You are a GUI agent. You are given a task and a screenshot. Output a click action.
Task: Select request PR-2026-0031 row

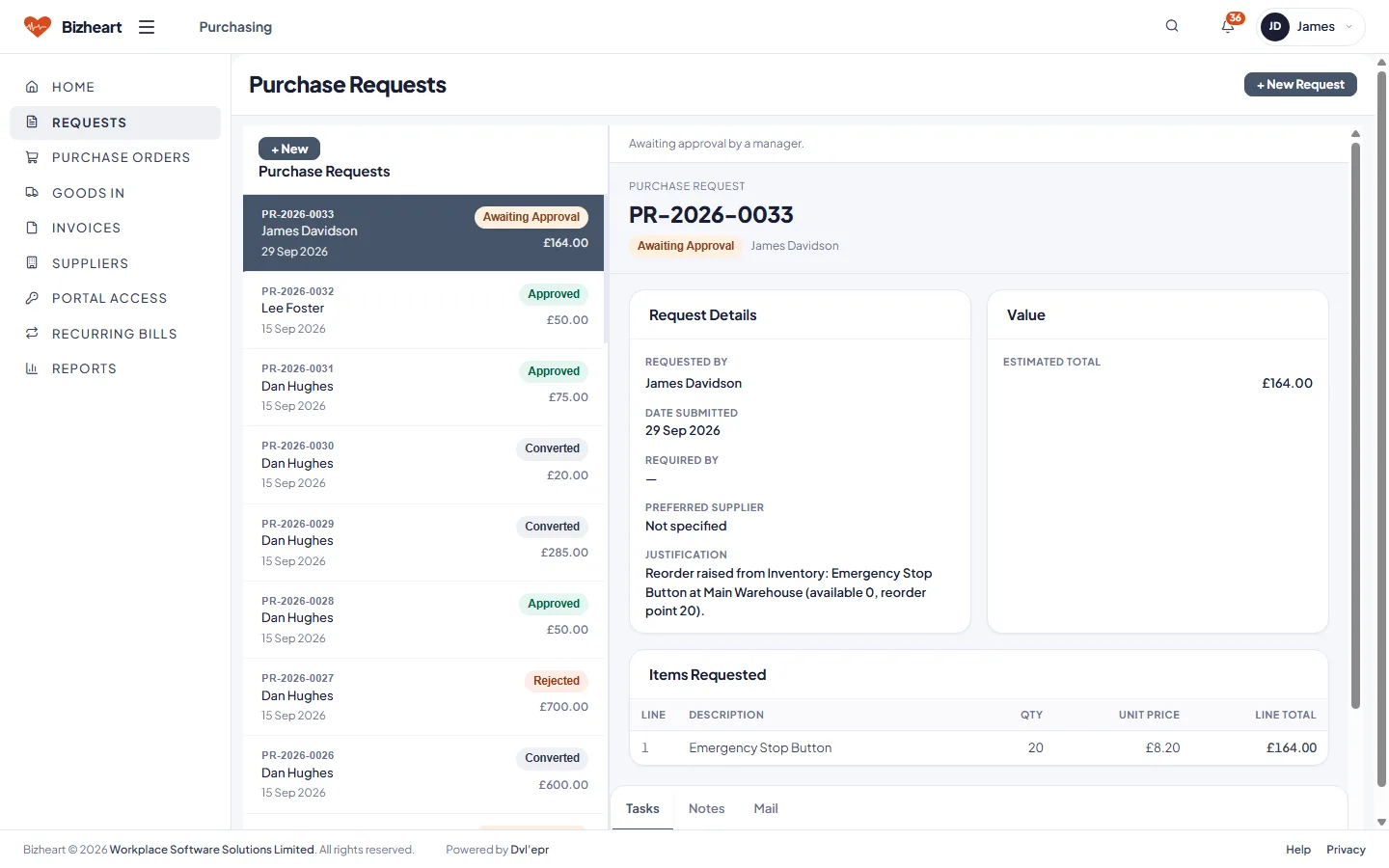(x=423, y=387)
